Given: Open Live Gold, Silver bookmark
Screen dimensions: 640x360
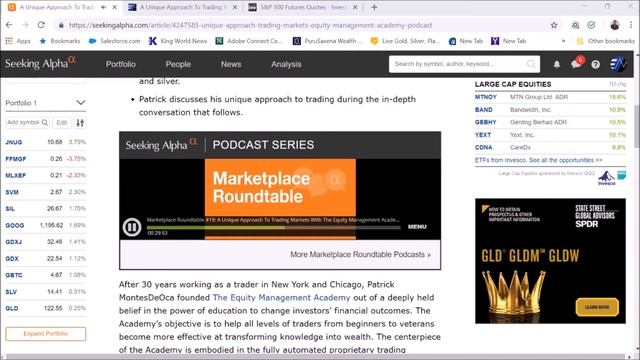Looking at the screenshot, I should pyautogui.click(x=405, y=41).
